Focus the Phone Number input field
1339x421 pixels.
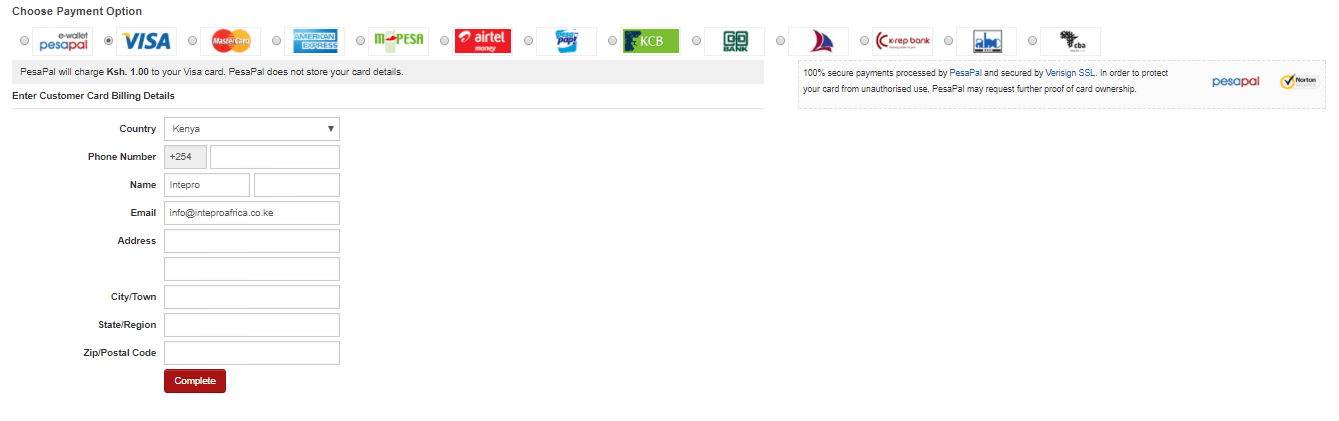coord(275,157)
